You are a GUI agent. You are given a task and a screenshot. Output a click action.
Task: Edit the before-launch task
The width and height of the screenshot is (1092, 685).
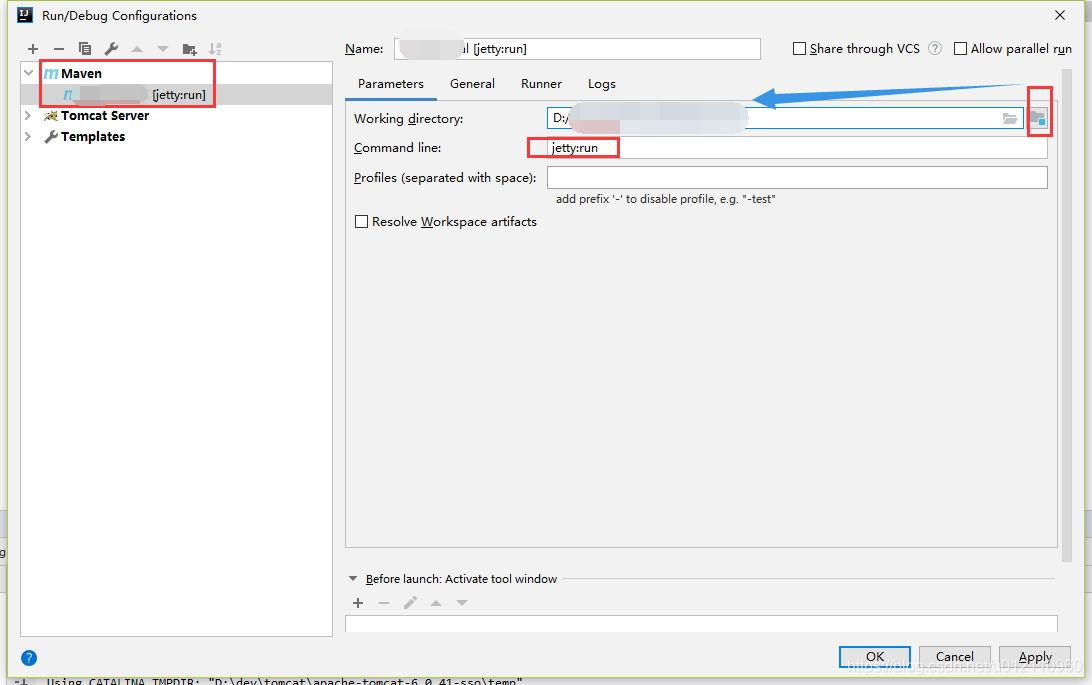pyautogui.click(x=410, y=603)
